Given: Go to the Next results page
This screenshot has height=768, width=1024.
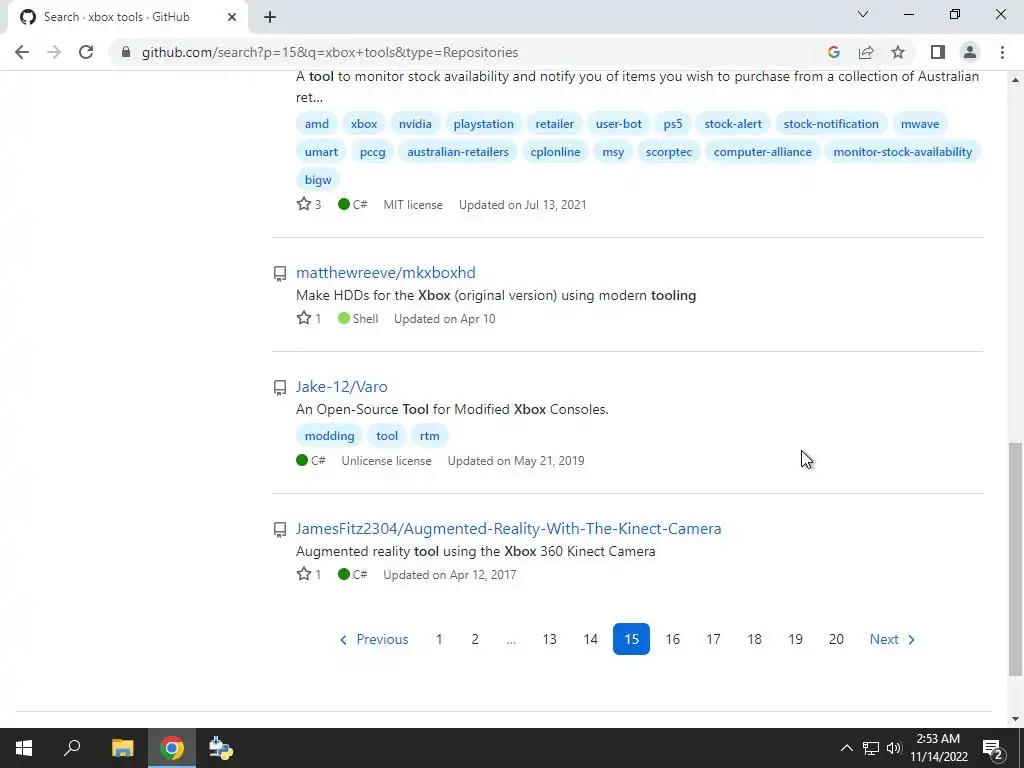Looking at the screenshot, I should pos(892,639).
